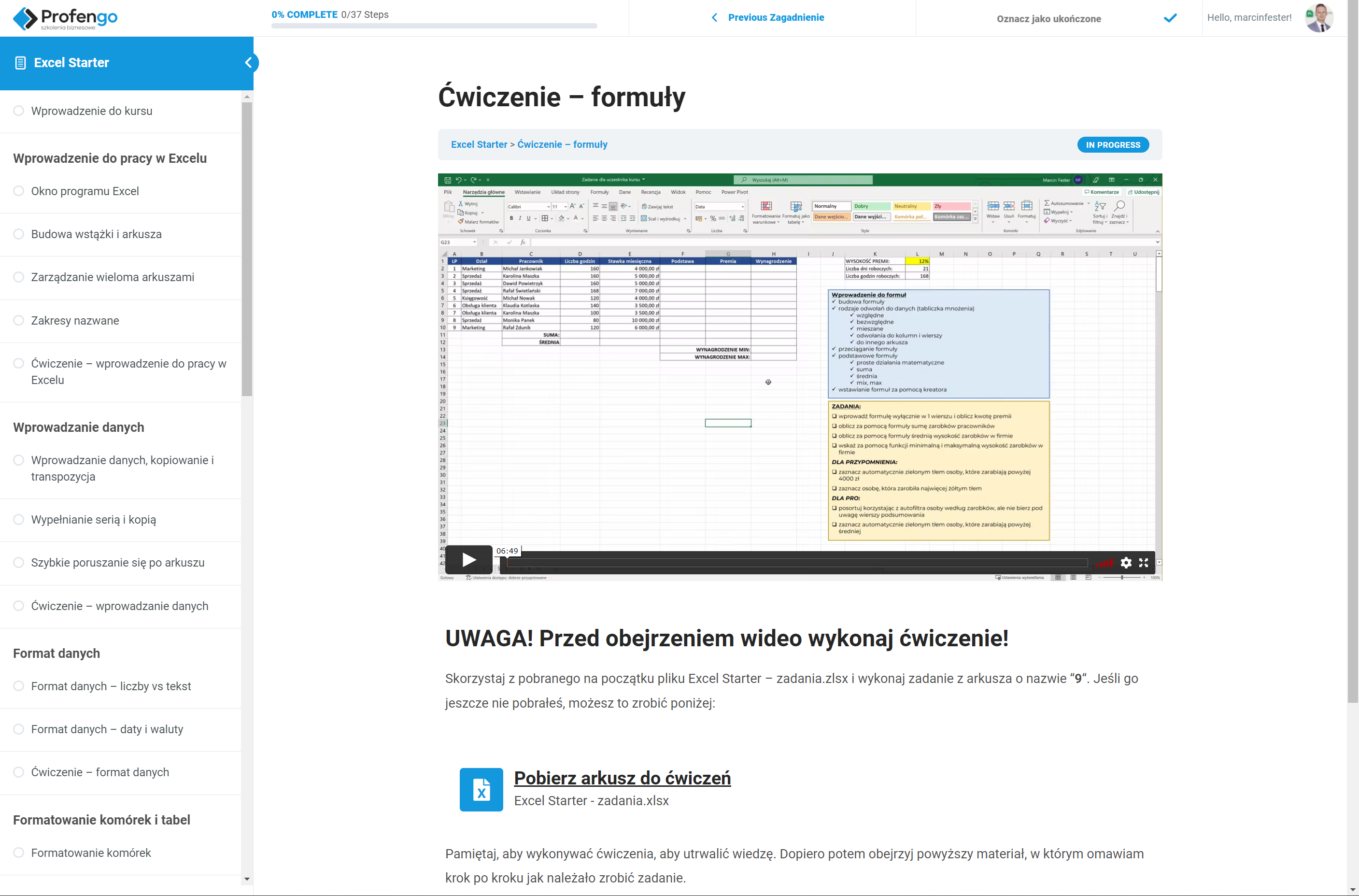Enter video fullscreen mode
1359x896 pixels.
coord(1143,563)
